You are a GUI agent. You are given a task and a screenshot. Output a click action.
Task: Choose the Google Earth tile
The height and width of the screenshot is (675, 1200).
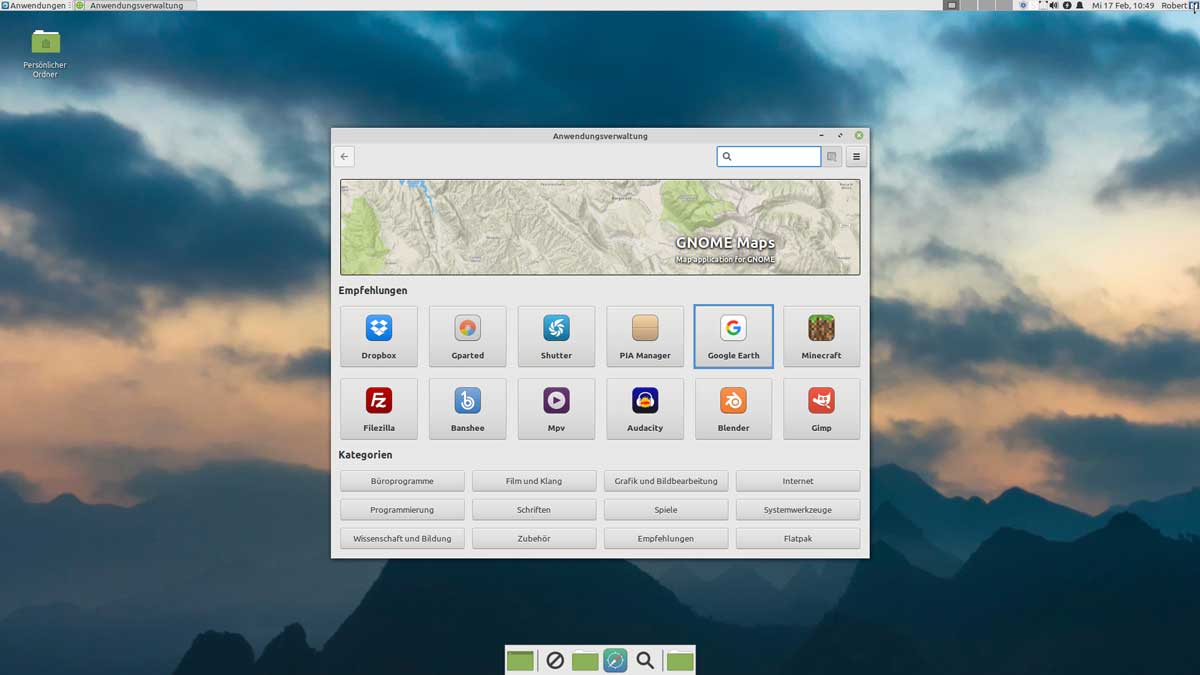coord(733,337)
